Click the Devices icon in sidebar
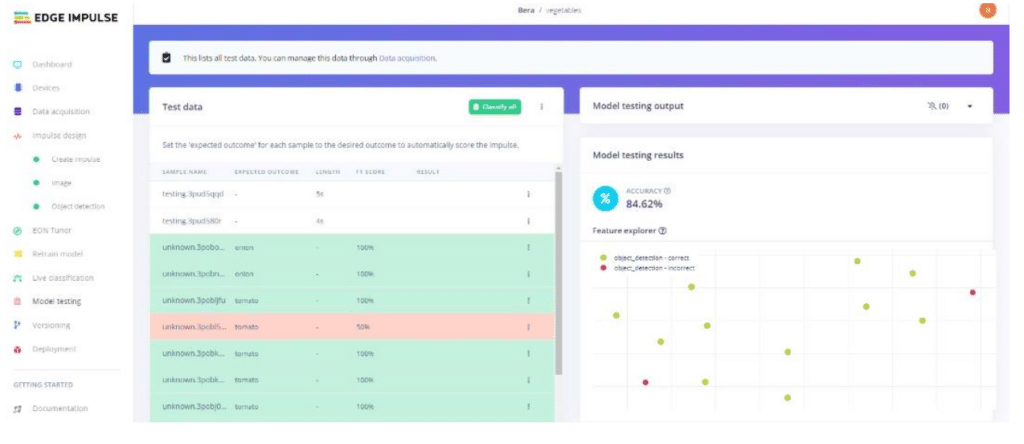This screenshot has width=1024, height=444. [17, 88]
